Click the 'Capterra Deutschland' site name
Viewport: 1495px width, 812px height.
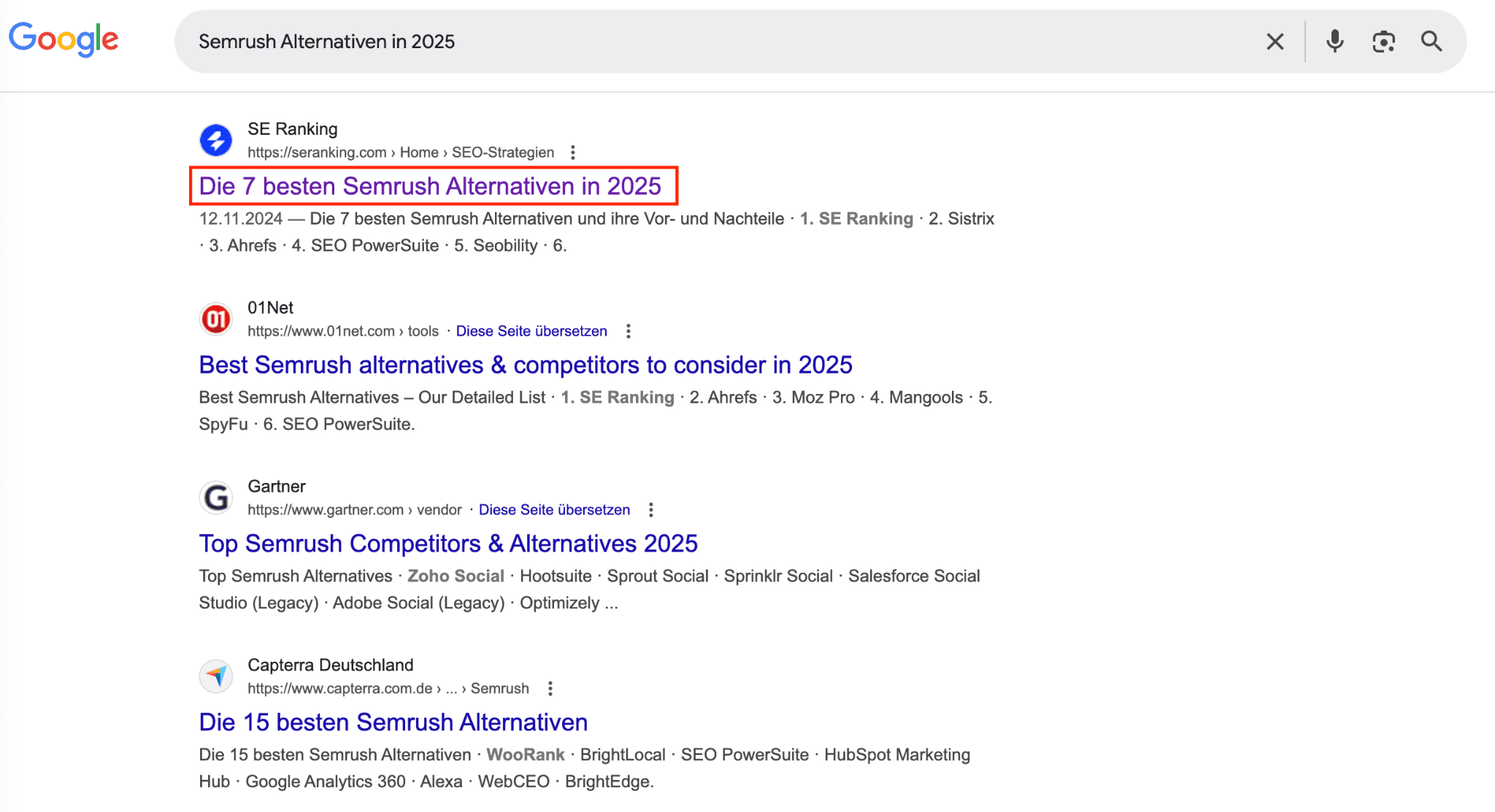click(x=331, y=665)
